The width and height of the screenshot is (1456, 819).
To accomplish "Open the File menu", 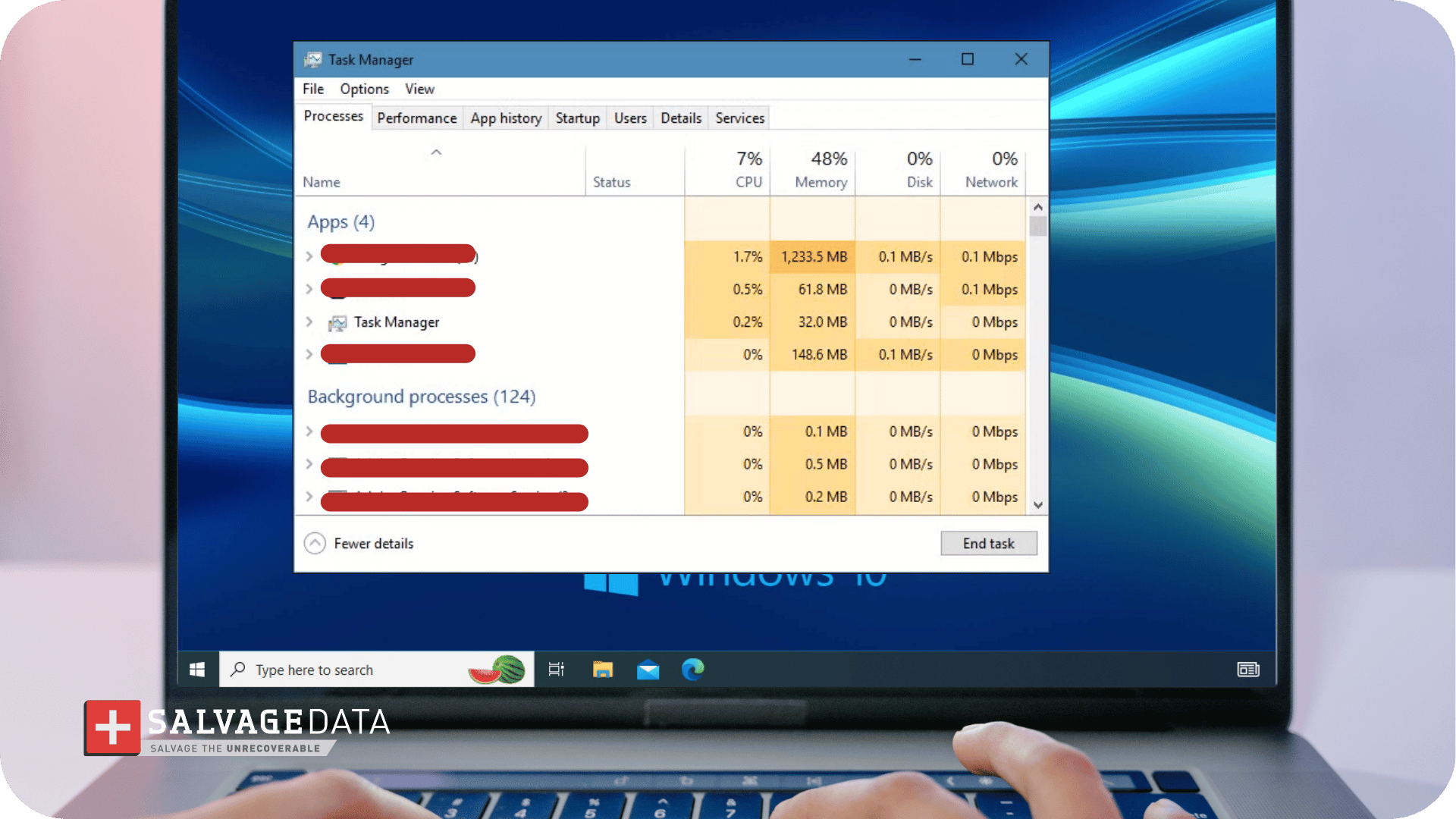I will pyautogui.click(x=312, y=89).
